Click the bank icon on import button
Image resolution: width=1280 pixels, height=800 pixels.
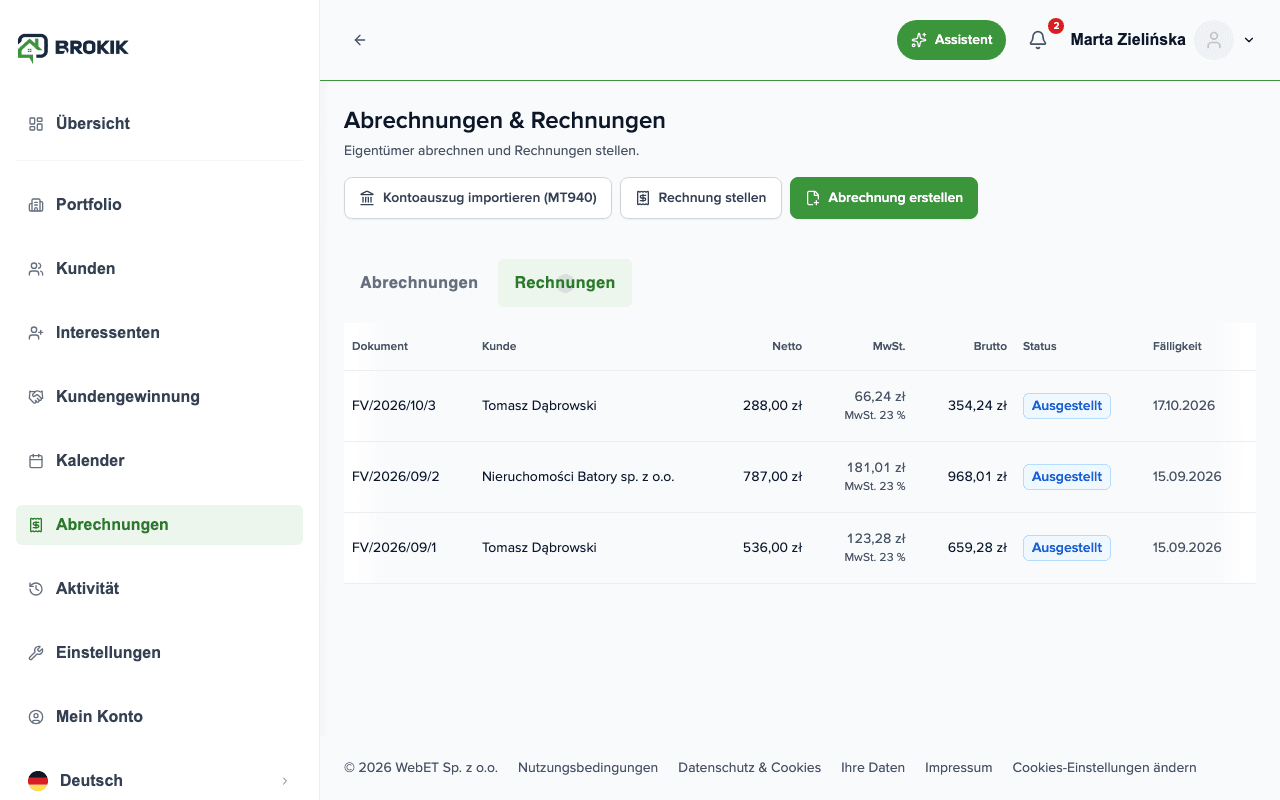point(367,198)
